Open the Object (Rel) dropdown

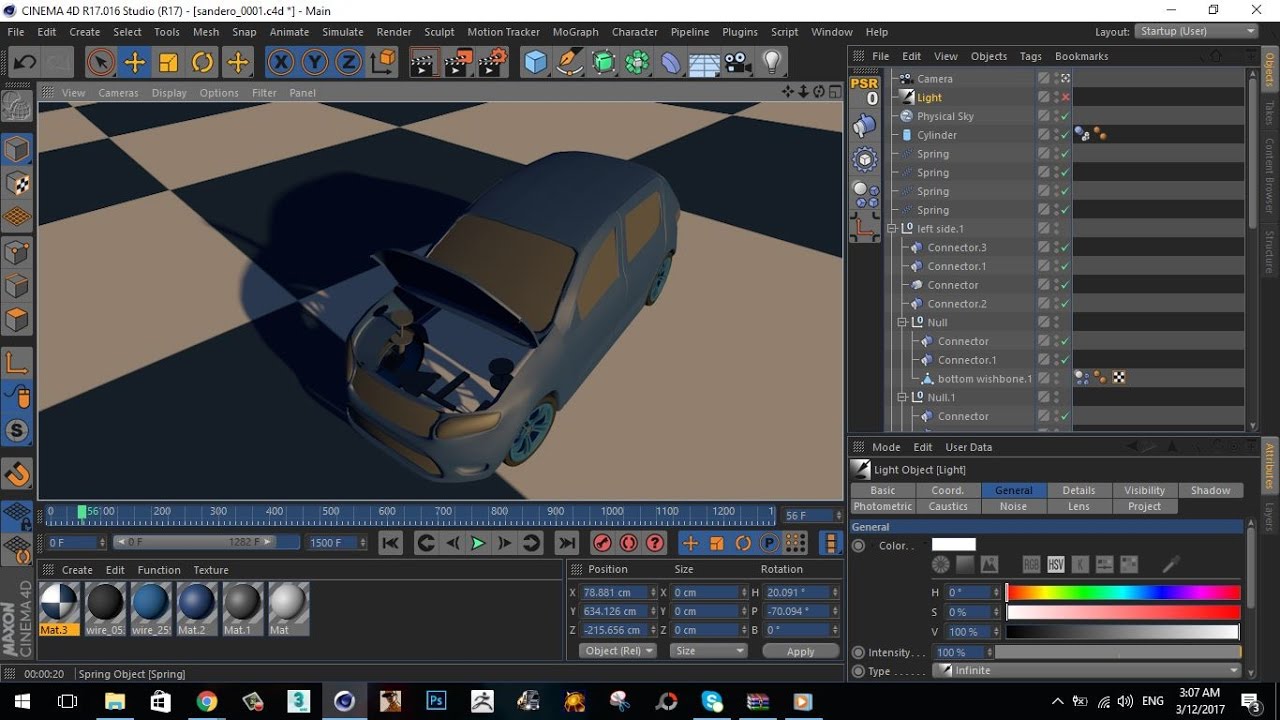[618, 650]
